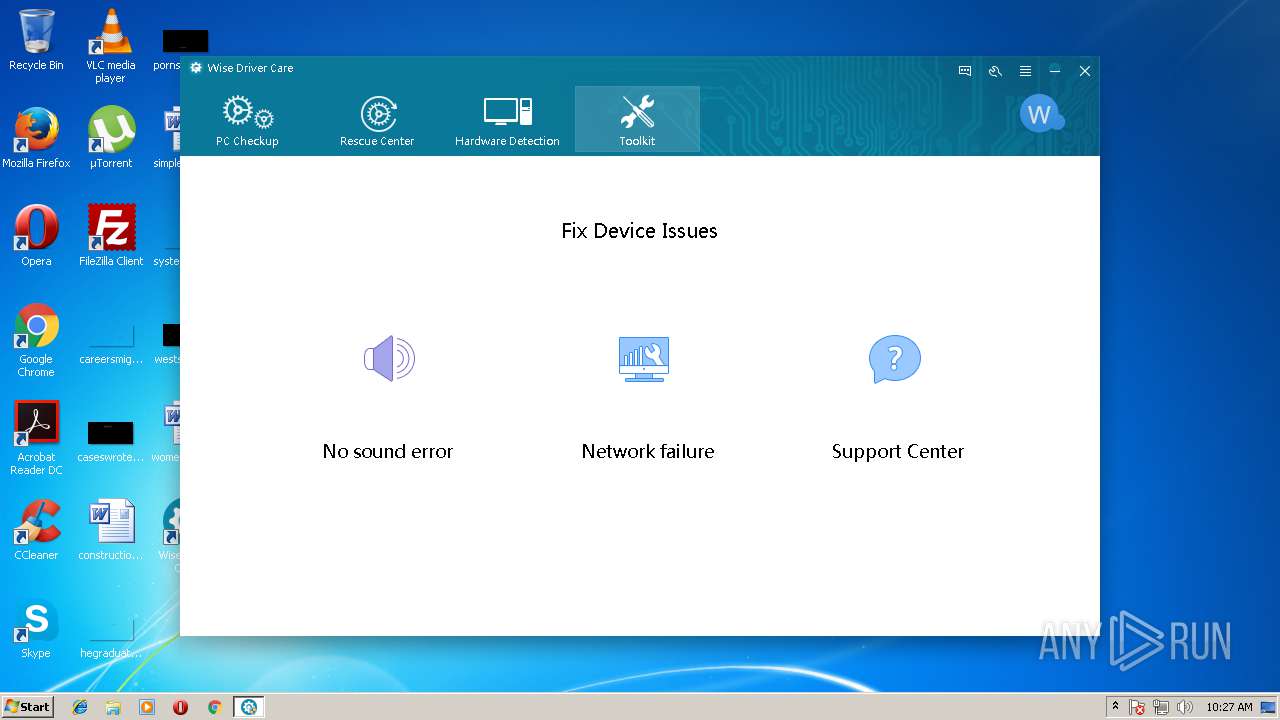Screen dimensions: 1280x720
Task: Open the hamburger menu in title bar
Action: click(1025, 71)
